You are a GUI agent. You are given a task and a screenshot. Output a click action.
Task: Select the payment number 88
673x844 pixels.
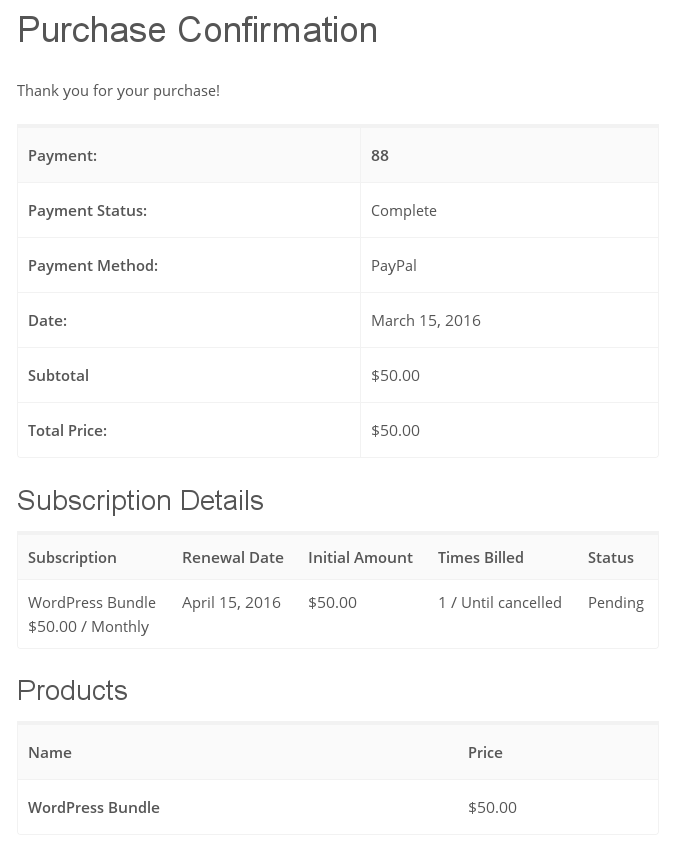[x=380, y=155]
